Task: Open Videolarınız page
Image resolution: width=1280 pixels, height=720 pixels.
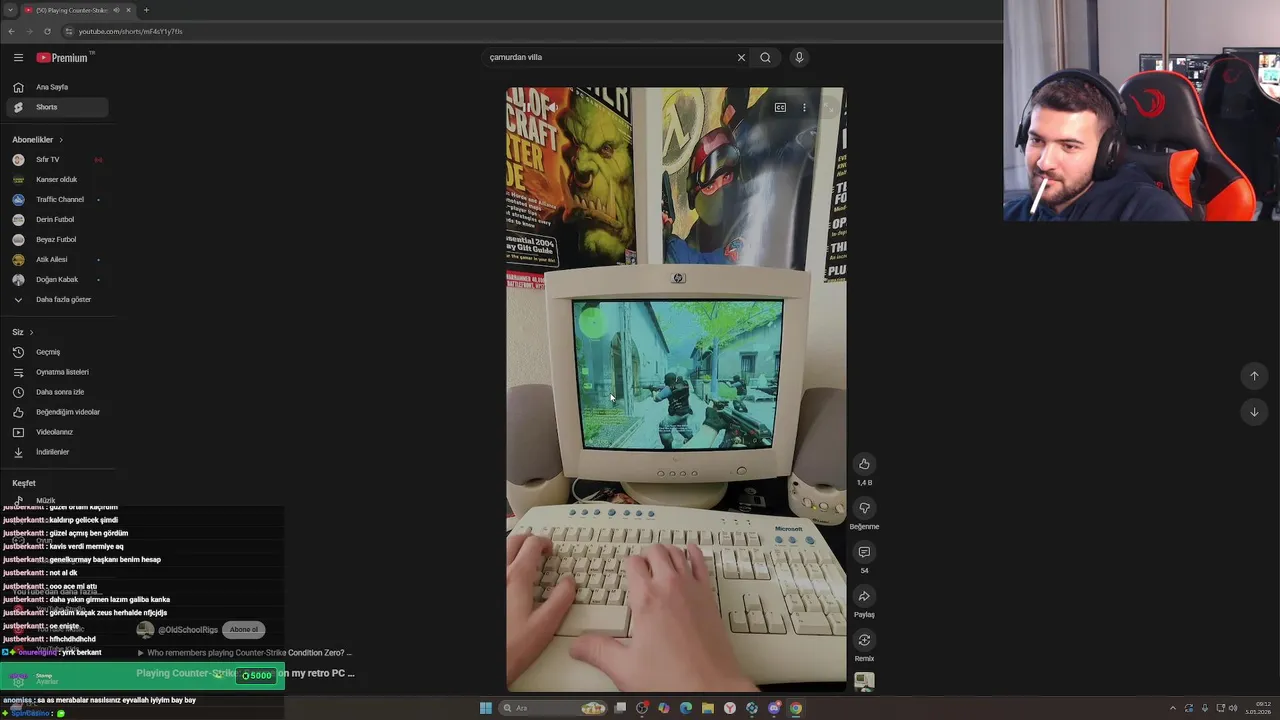Action: 55,432
